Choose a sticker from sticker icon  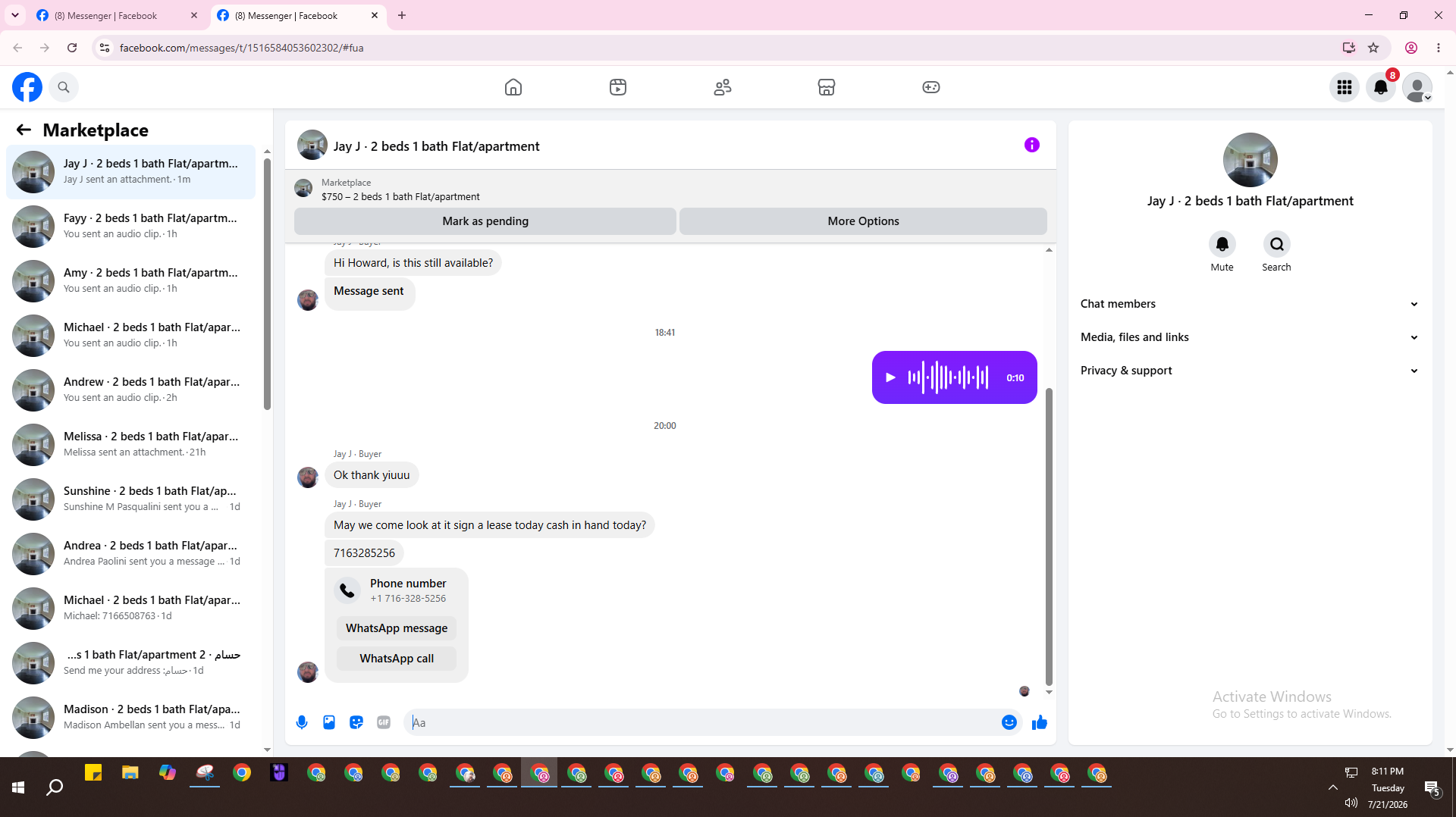point(356,722)
